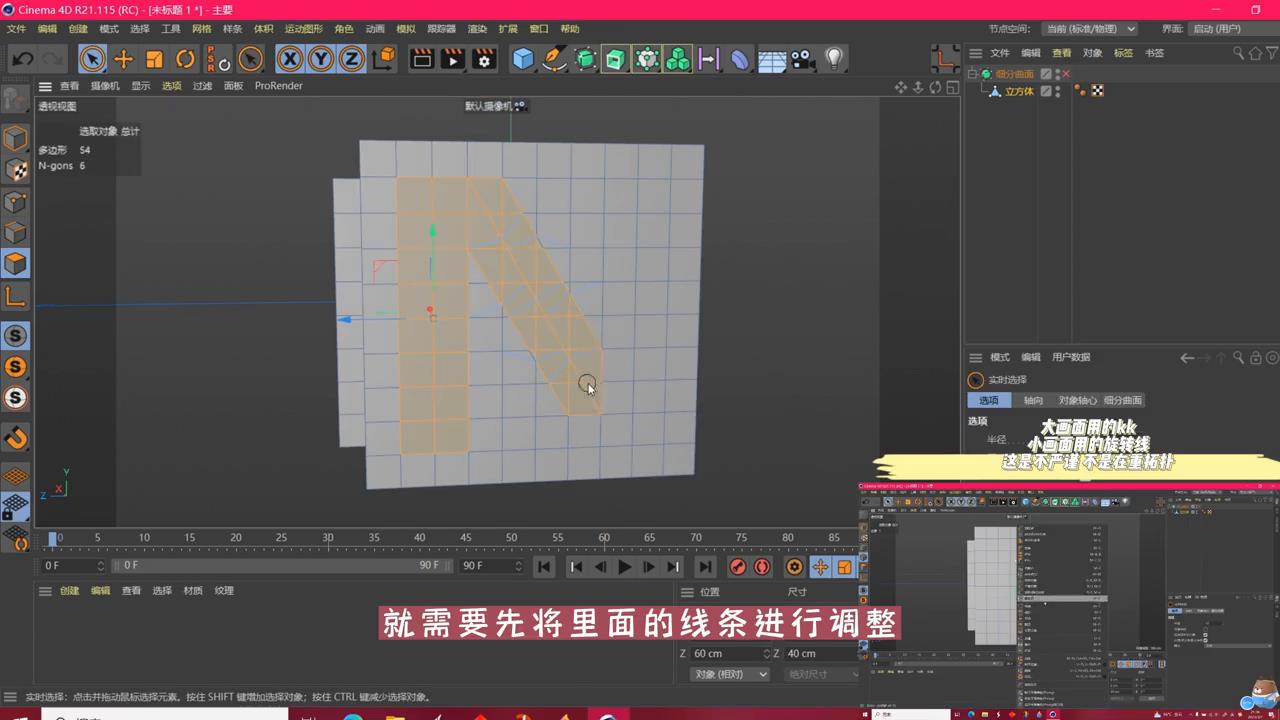Select the Move tool
The width and height of the screenshot is (1280, 720).
point(123,59)
